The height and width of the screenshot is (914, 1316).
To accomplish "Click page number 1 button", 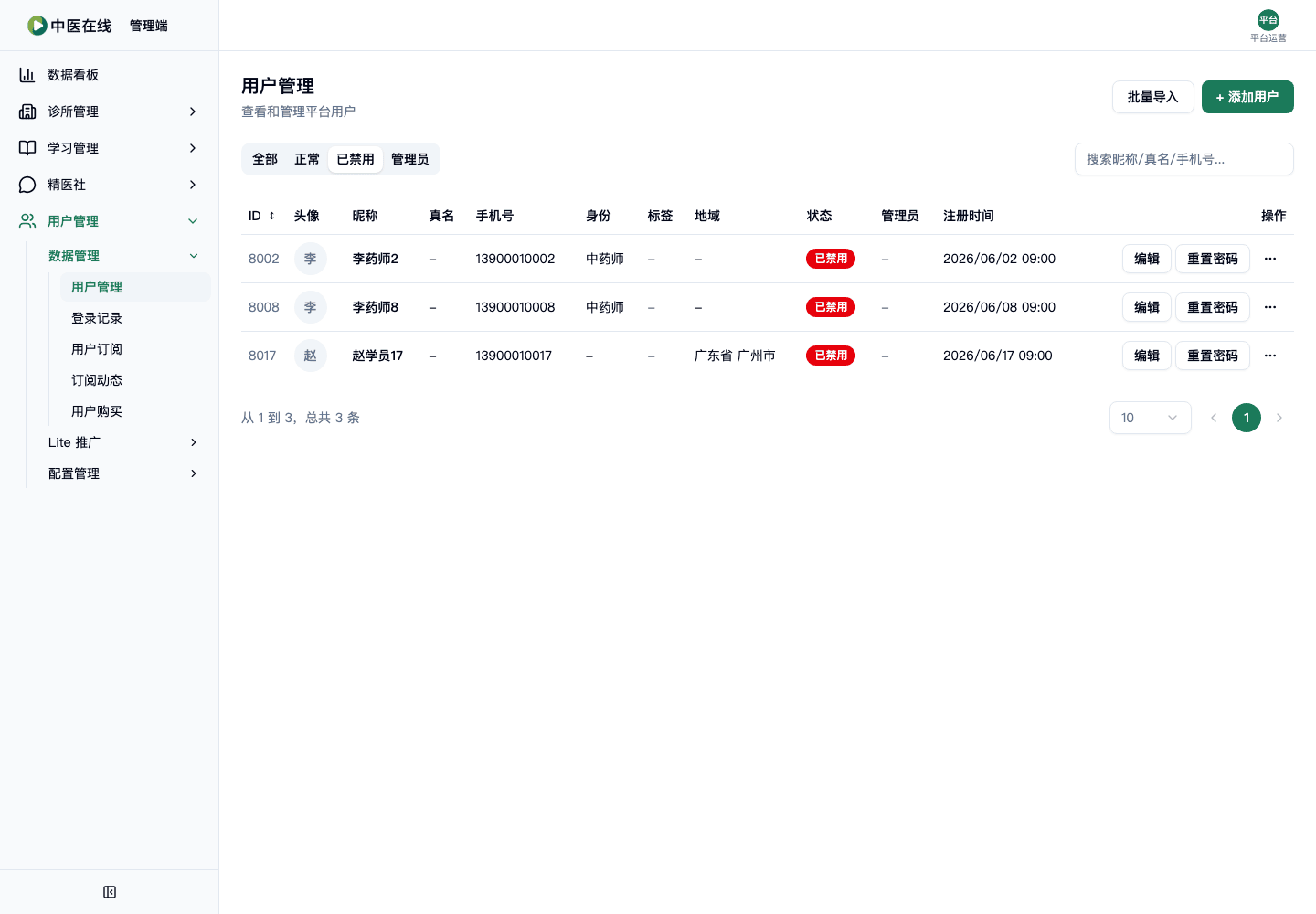I will point(1247,418).
